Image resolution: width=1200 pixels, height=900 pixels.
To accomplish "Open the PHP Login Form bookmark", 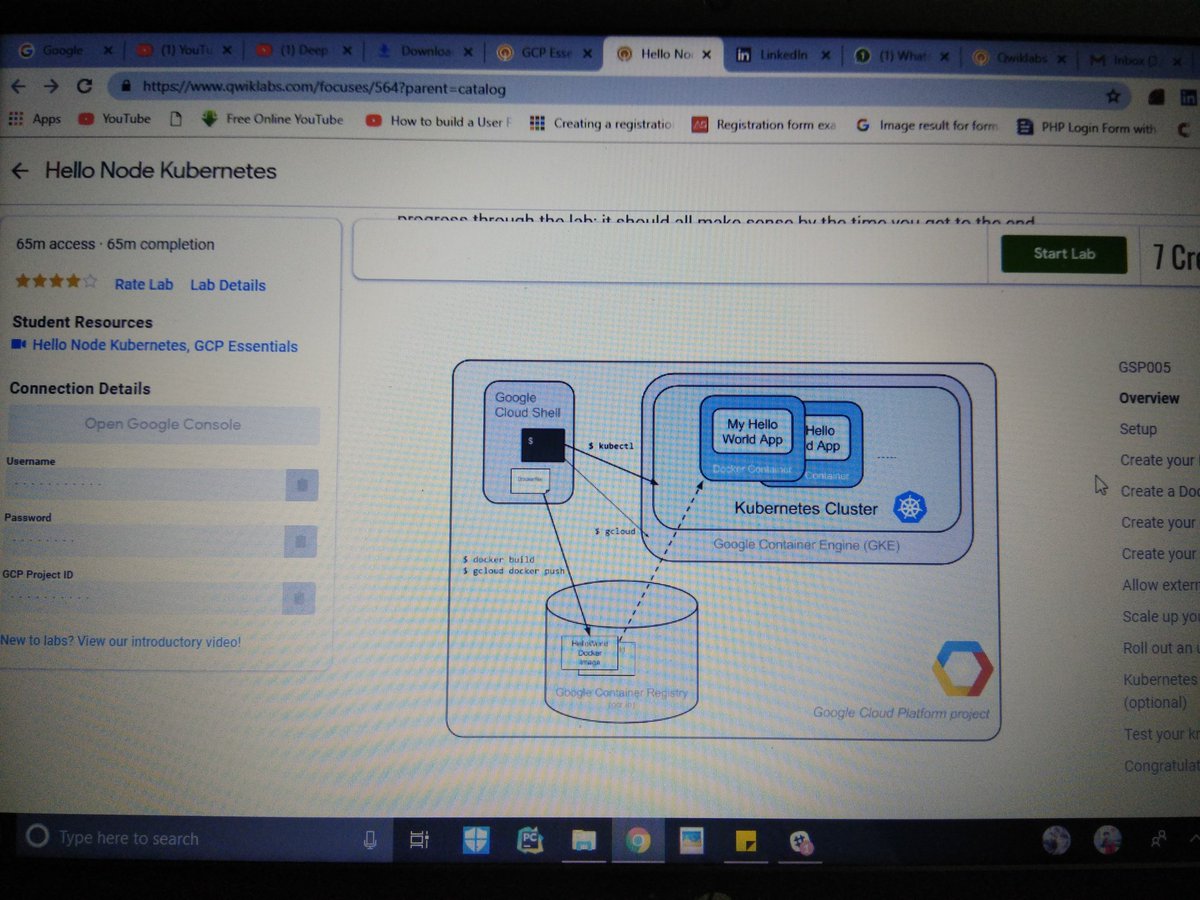I will coord(1087,128).
